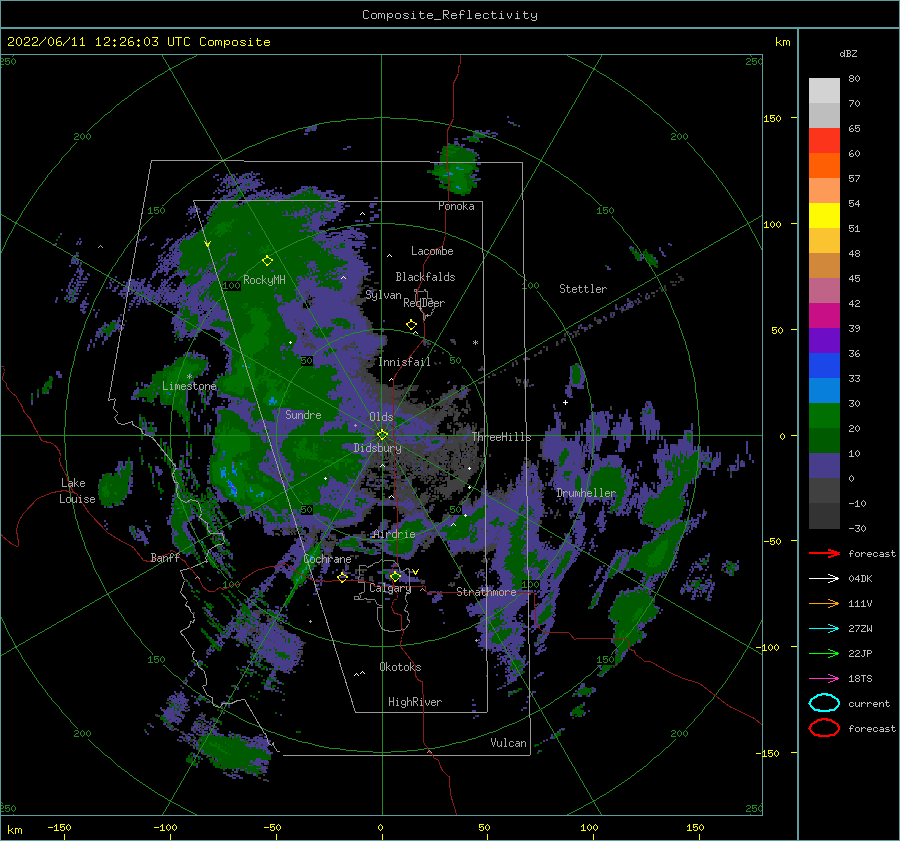Click the Vulcan town label
The height and width of the screenshot is (841, 900).
pos(509,743)
